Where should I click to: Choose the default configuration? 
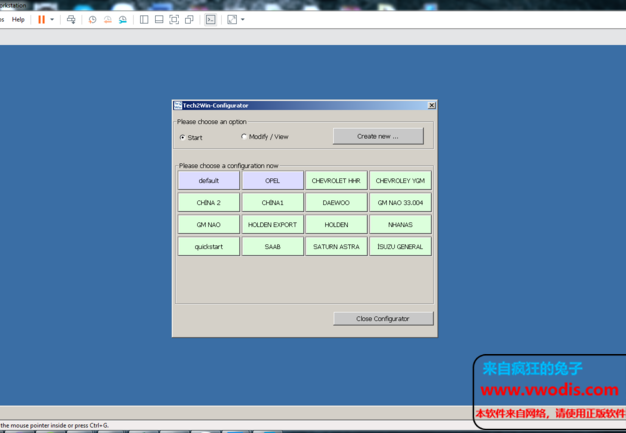click(x=208, y=180)
